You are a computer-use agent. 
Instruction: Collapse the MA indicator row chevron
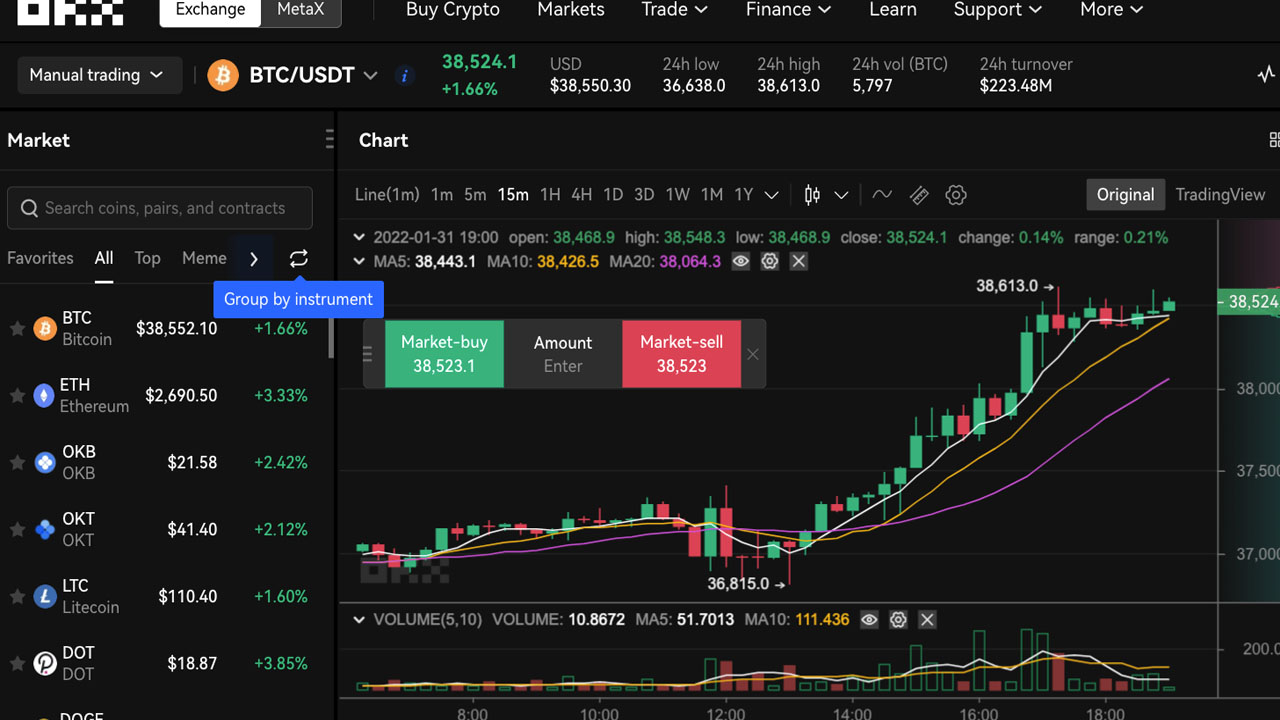[359, 262]
